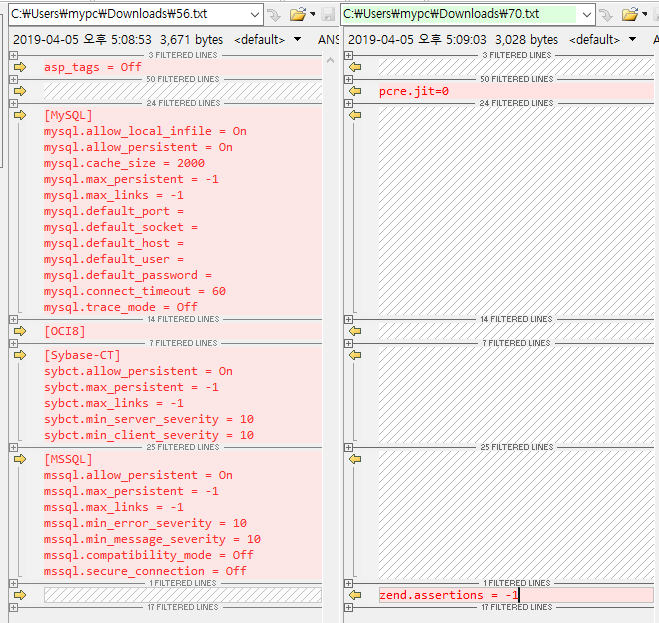Viewport: 659px width, 623px height.
Task: Copy [MSSQL] section to right using arrow
Action: (20, 459)
